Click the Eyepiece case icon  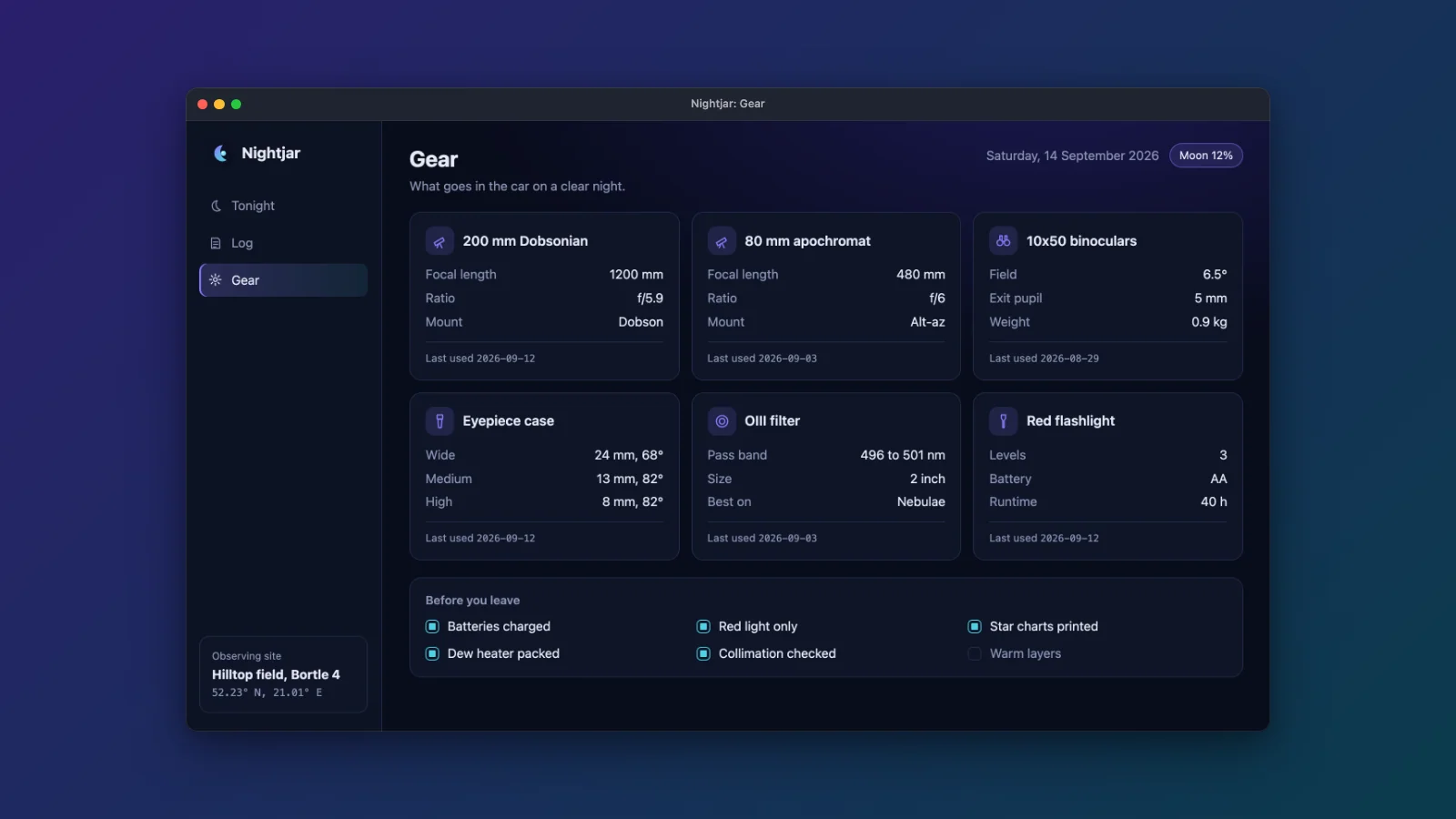point(440,421)
